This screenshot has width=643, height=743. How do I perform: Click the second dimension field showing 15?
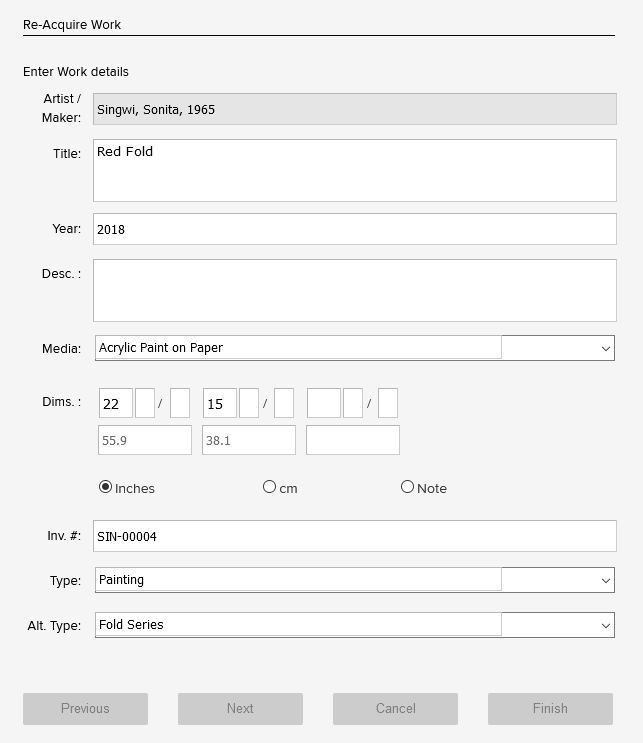(220, 404)
